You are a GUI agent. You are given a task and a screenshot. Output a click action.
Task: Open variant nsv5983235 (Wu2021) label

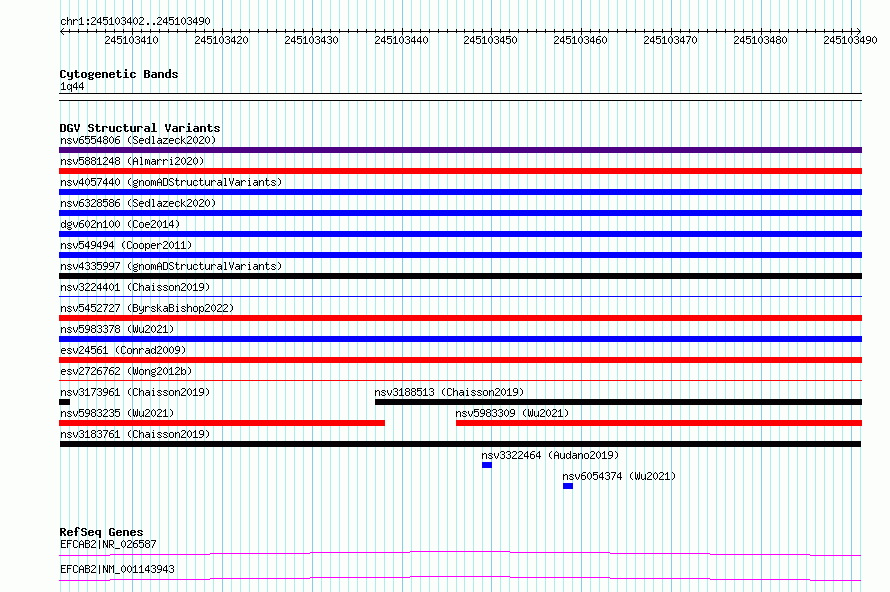pyautogui.click(x=117, y=413)
